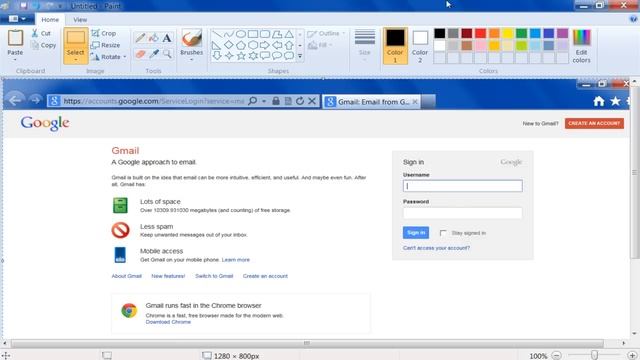Image resolution: width=640 pixels, height=360 pixels.
Task: Select the Pencil tool in Paint
Action: [140, 38]
